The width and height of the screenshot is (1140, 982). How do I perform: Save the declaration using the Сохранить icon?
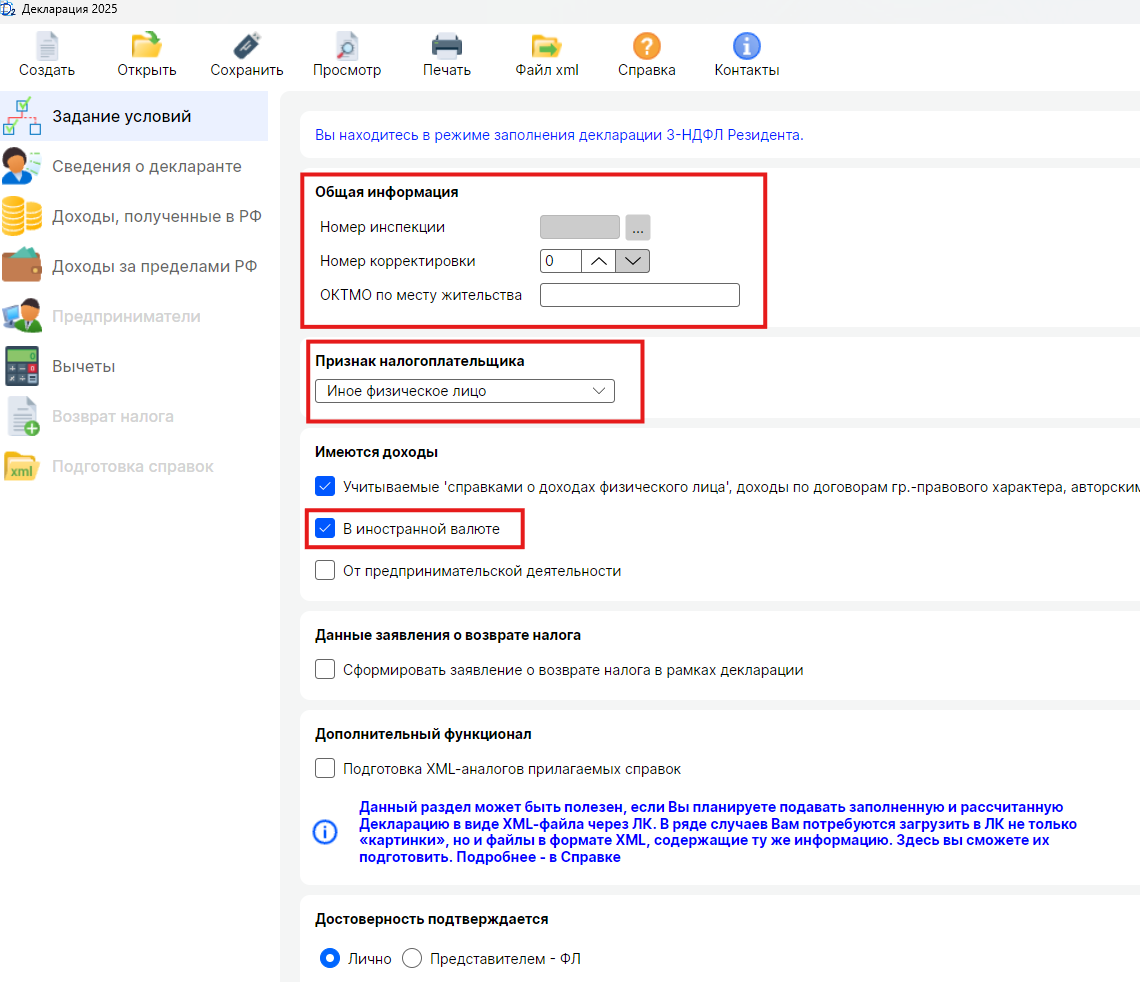(247, 47)
